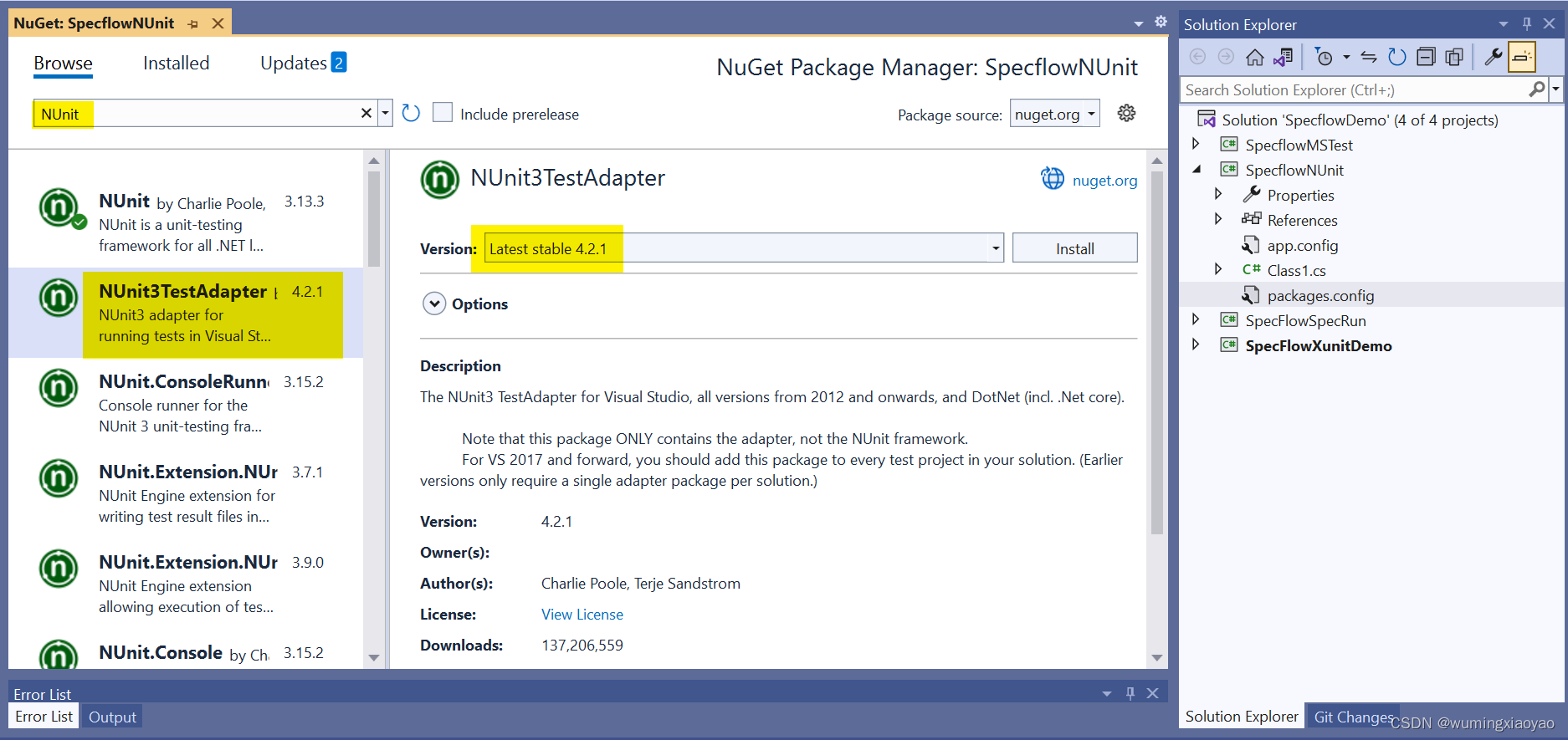This screenshot has height=740, width=1568.
Task: Expand the SpecFlowSpecRun project node
Action: [1196, 319]
